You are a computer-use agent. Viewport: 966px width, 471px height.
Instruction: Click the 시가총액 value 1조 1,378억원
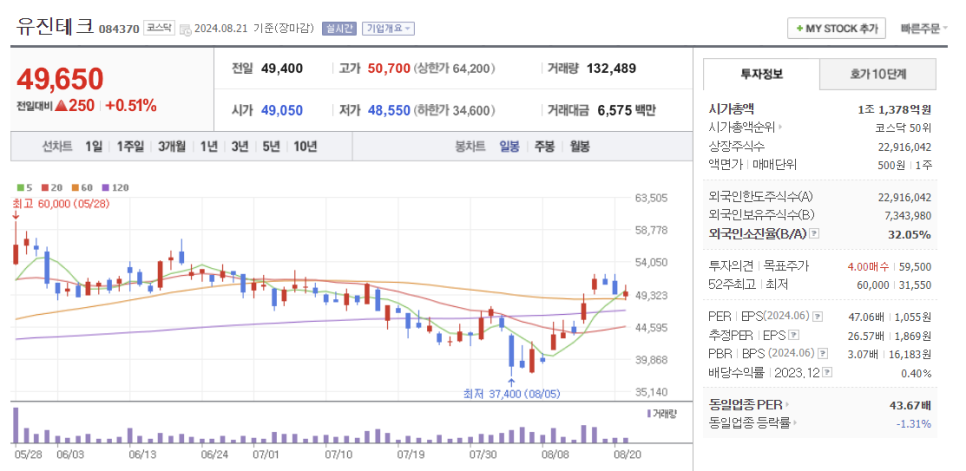coord(894,110)
